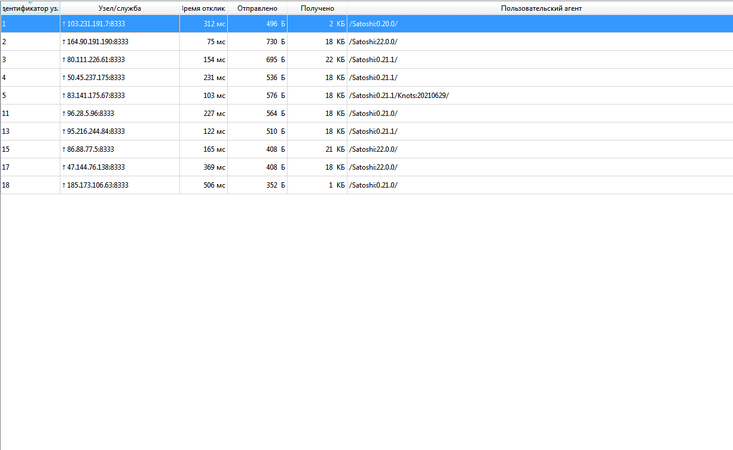Select the peer 80.111.226.61:8333
This screenshot has height=450, width=733.
[96, 60]
